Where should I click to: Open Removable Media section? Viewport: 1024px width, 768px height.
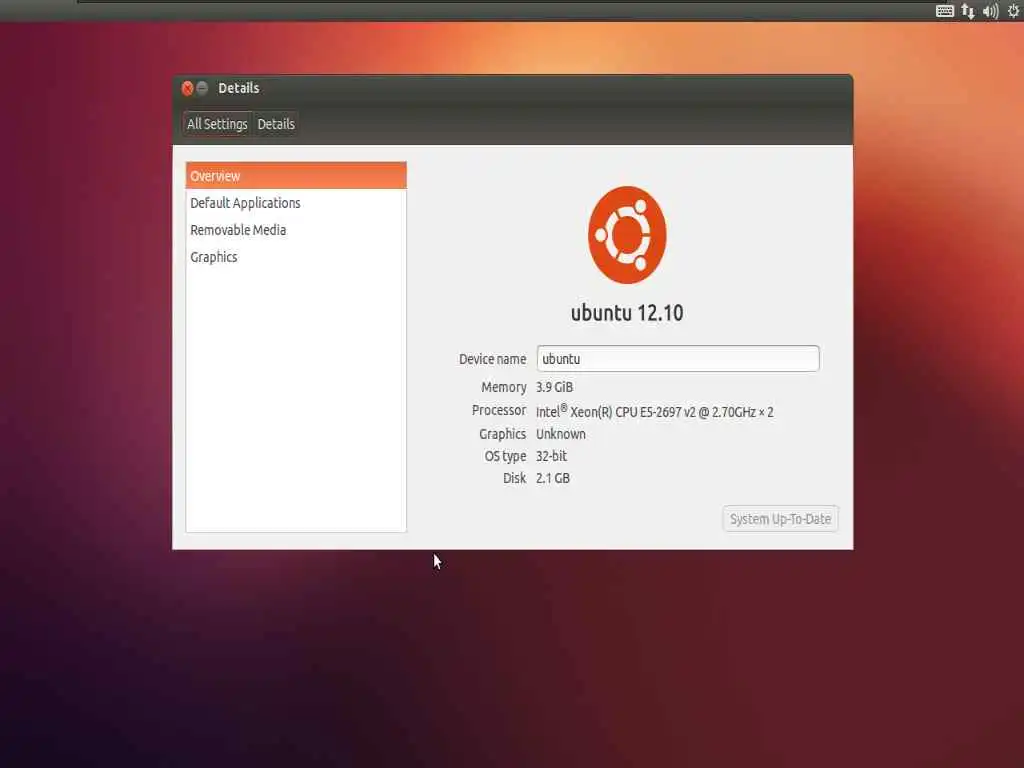296,230
